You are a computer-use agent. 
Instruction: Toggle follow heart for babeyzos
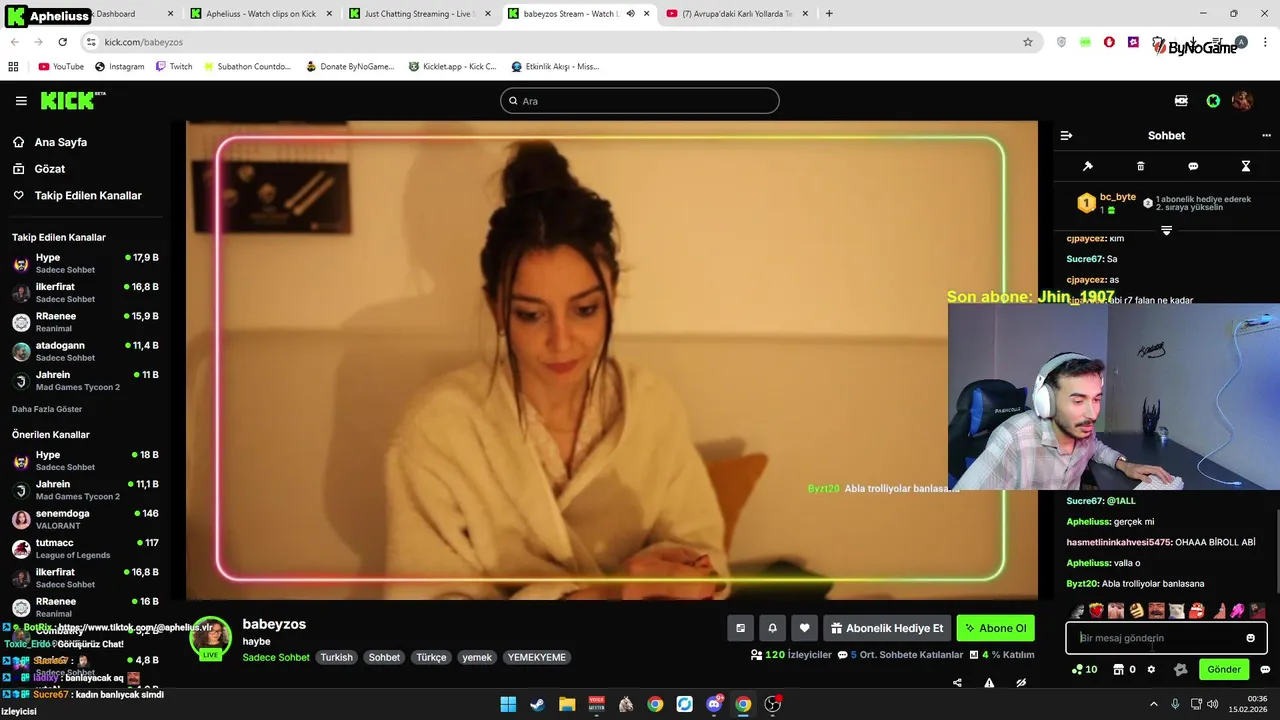click(804, 628)
